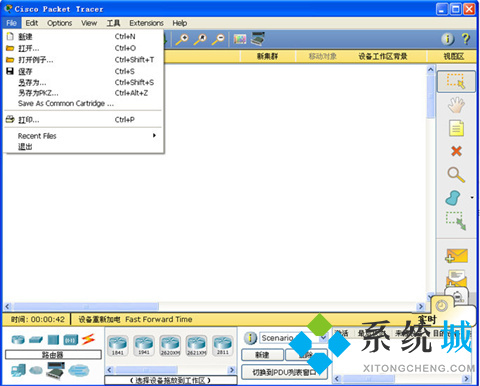Choose the Draw Polygon shape tool
This screenshot has height=386, width=480.
point(453,198)
